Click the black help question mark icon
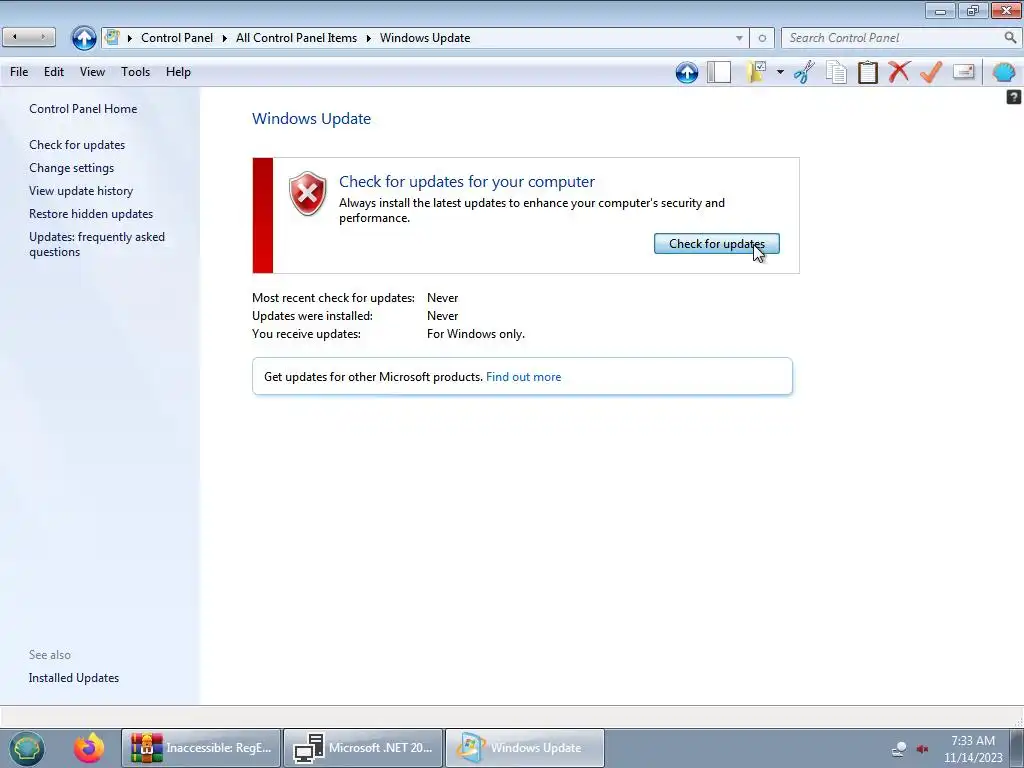Screen dimensions: 1024x768 [x=1013, y=98]
